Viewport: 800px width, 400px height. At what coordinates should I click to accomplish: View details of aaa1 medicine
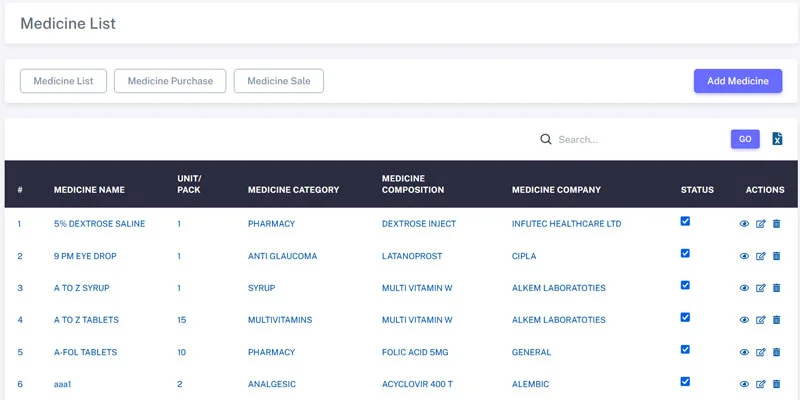pyautogui.click(x=744, y=384)
